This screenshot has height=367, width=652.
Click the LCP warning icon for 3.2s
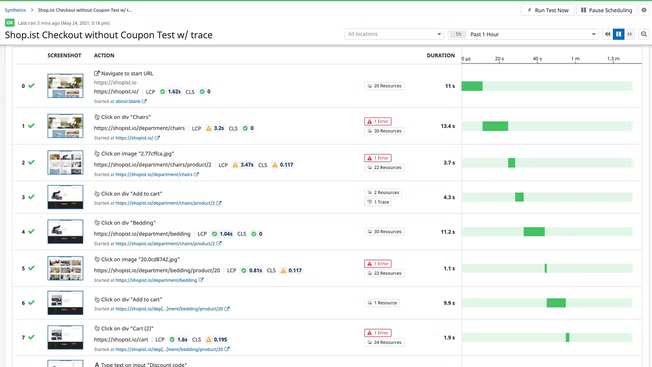209,128
